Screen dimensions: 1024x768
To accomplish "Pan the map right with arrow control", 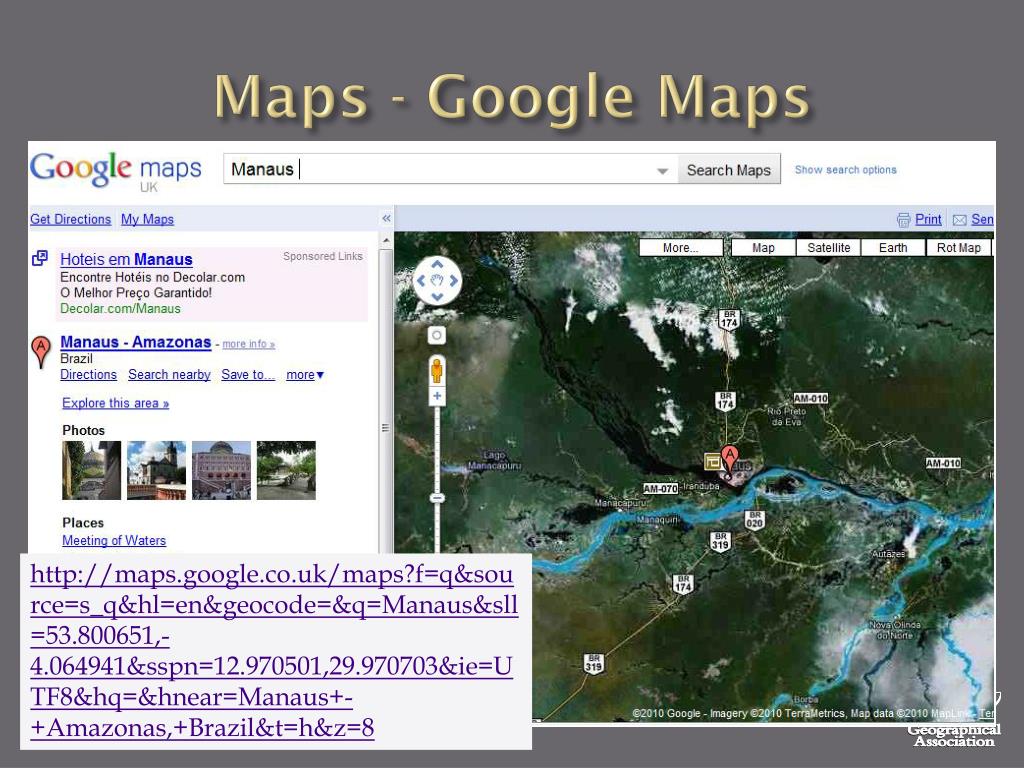I will (453, 281).
